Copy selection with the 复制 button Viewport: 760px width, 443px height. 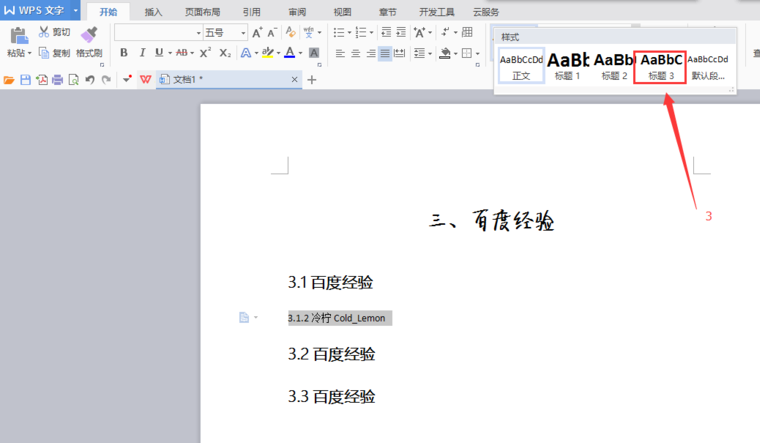pos(55,53)
